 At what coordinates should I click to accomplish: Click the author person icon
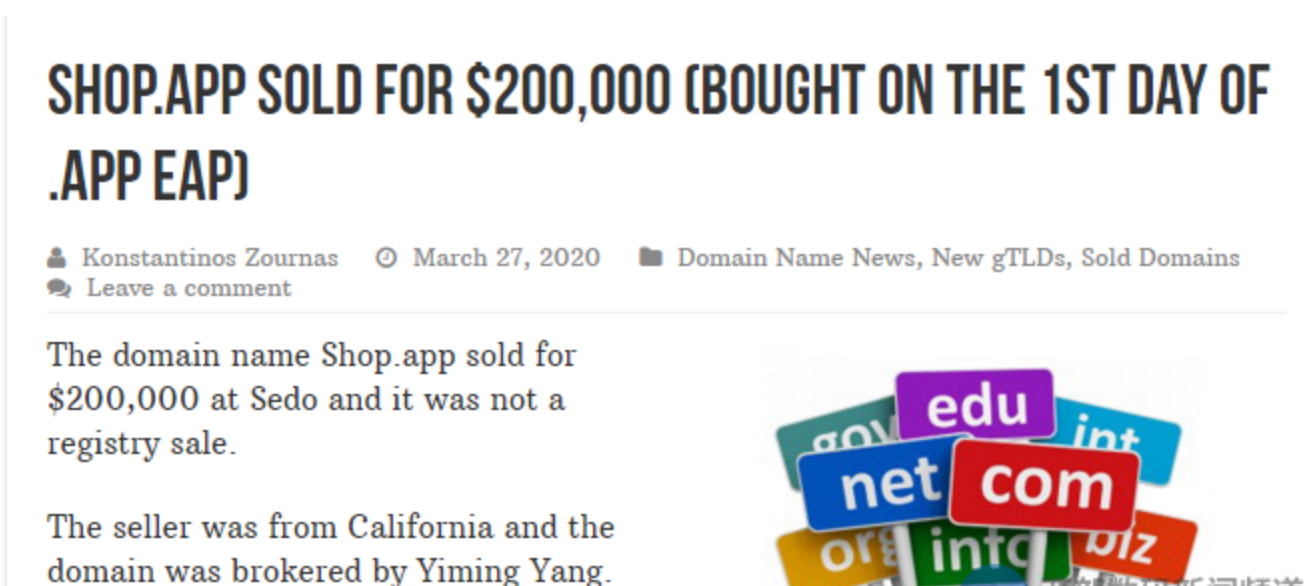coord(56,258)
